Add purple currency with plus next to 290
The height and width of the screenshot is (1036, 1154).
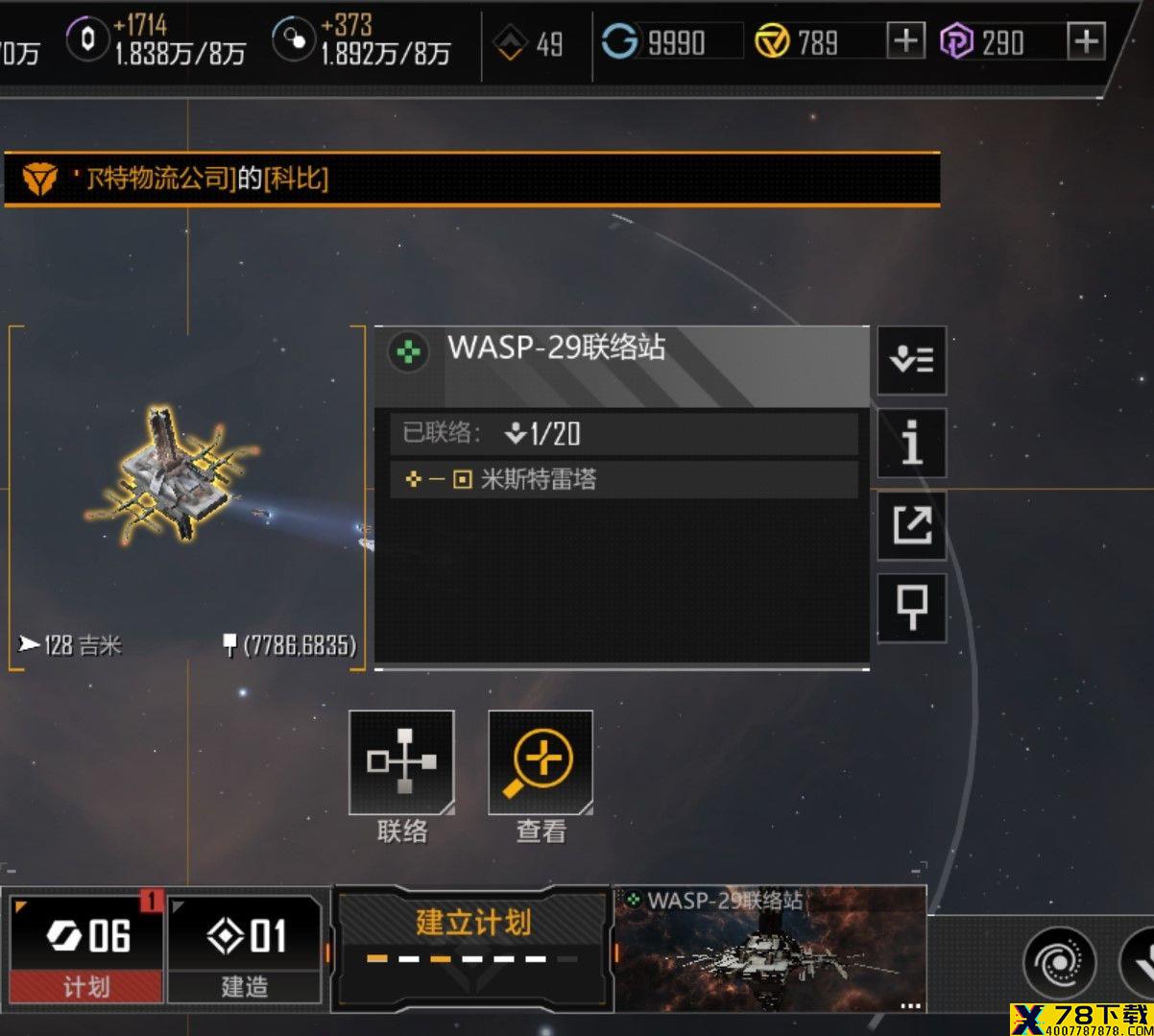[1086, 41]
